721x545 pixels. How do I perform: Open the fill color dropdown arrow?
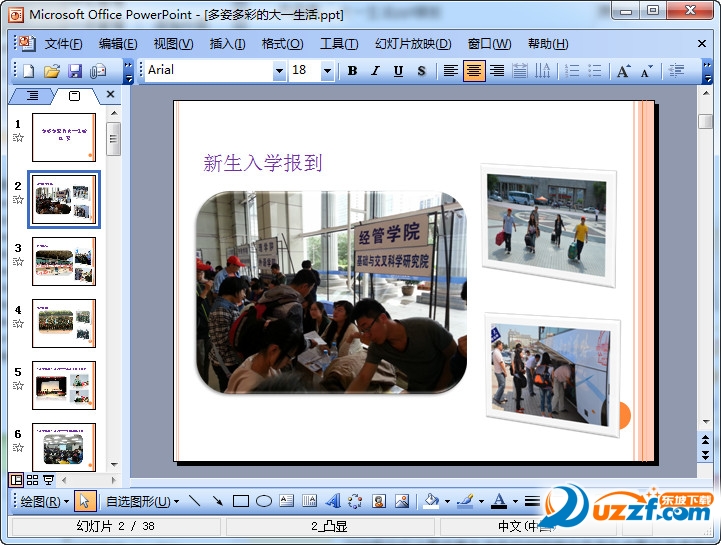pyautogui.click(x=447, y=502)
